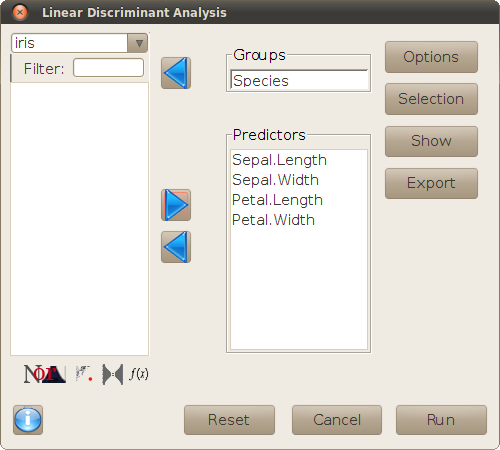Click right arrow to add predictors
Image resolution: width=500 pixels, height=450 pixels.
click(x=176, y=205)
